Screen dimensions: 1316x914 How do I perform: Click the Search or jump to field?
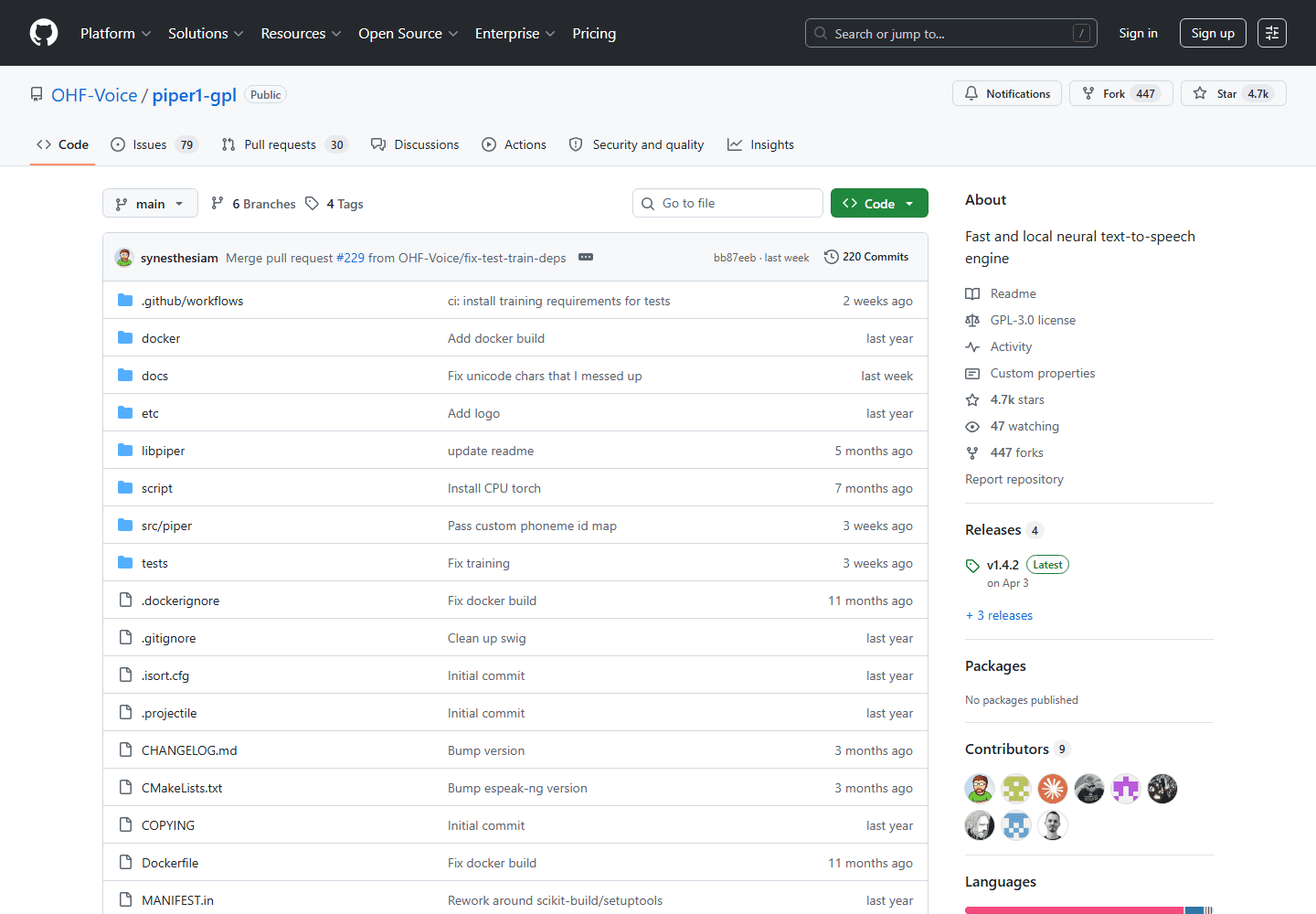point(950,33)
